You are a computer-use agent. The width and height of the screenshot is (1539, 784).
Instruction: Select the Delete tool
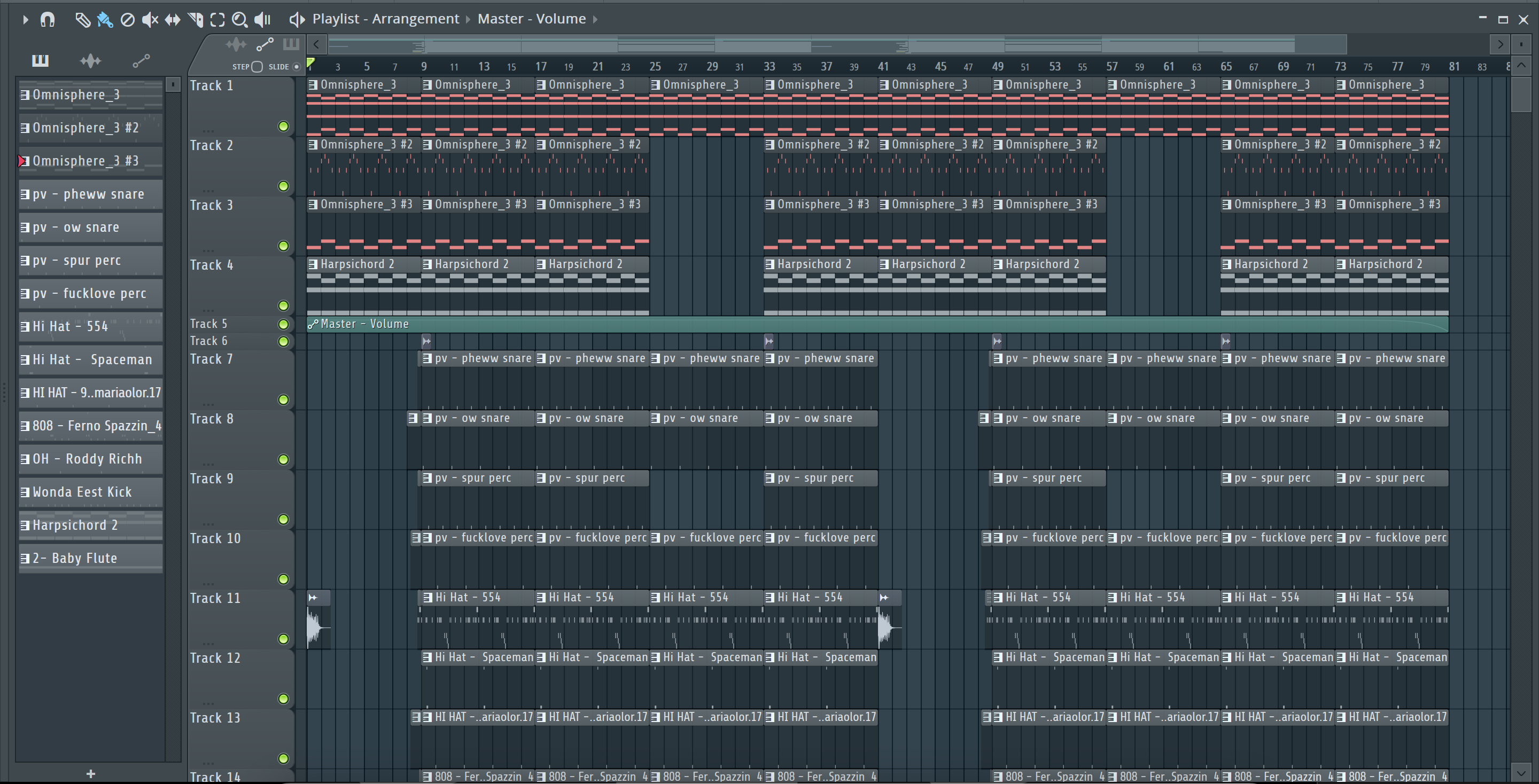127,20
